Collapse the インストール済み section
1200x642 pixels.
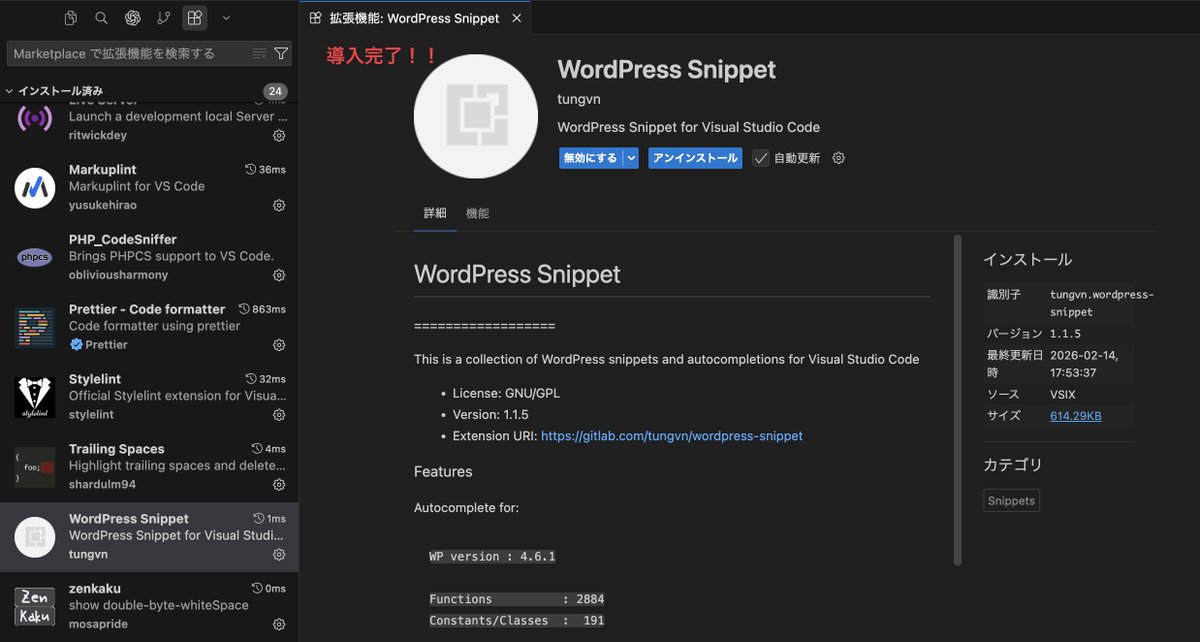pyautogui.click(x=11, y=90)
